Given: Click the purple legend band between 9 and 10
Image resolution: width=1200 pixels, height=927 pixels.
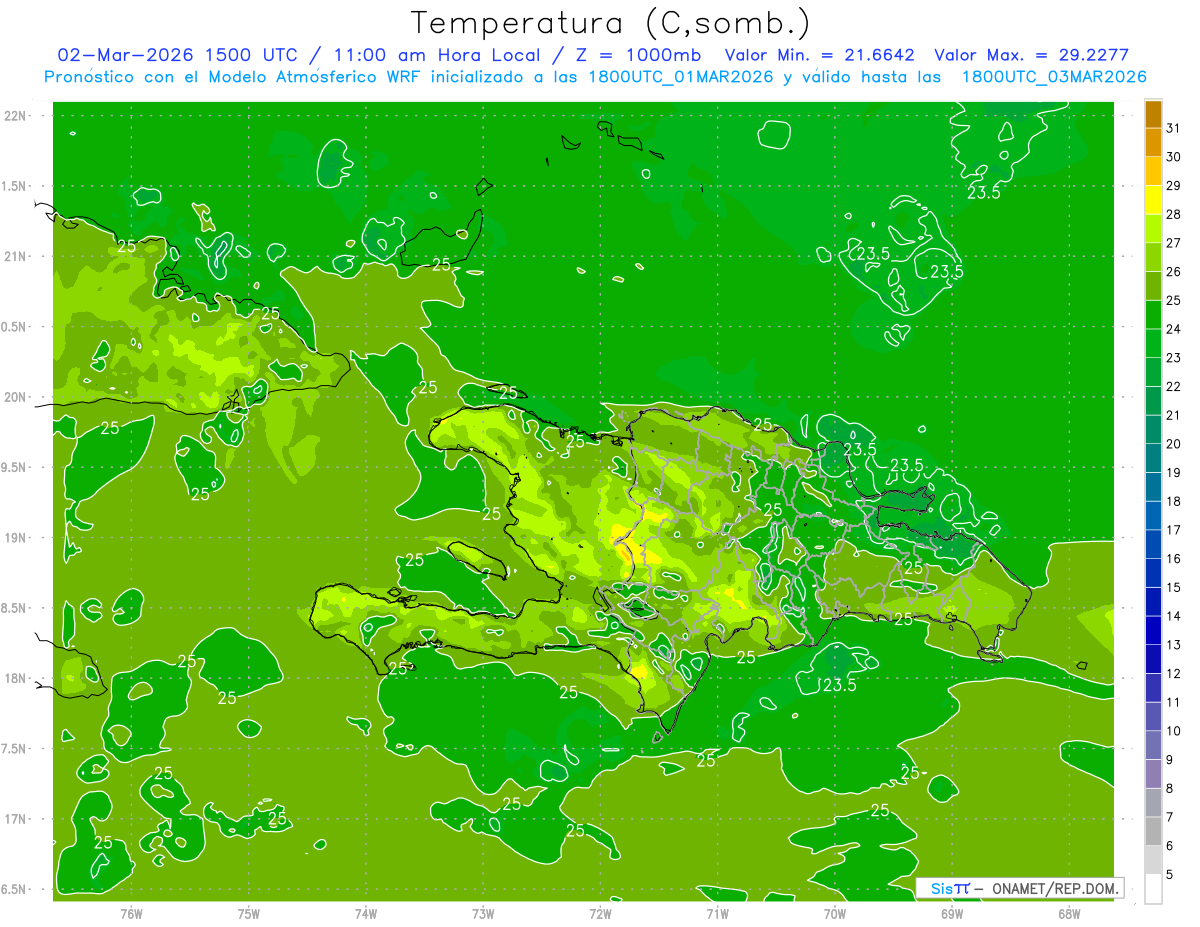Looking at the screenshot, I should click(1153, 745).
